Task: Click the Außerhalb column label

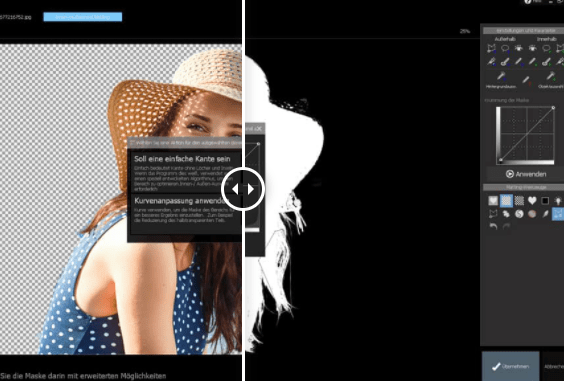Action: pos(505,39)
